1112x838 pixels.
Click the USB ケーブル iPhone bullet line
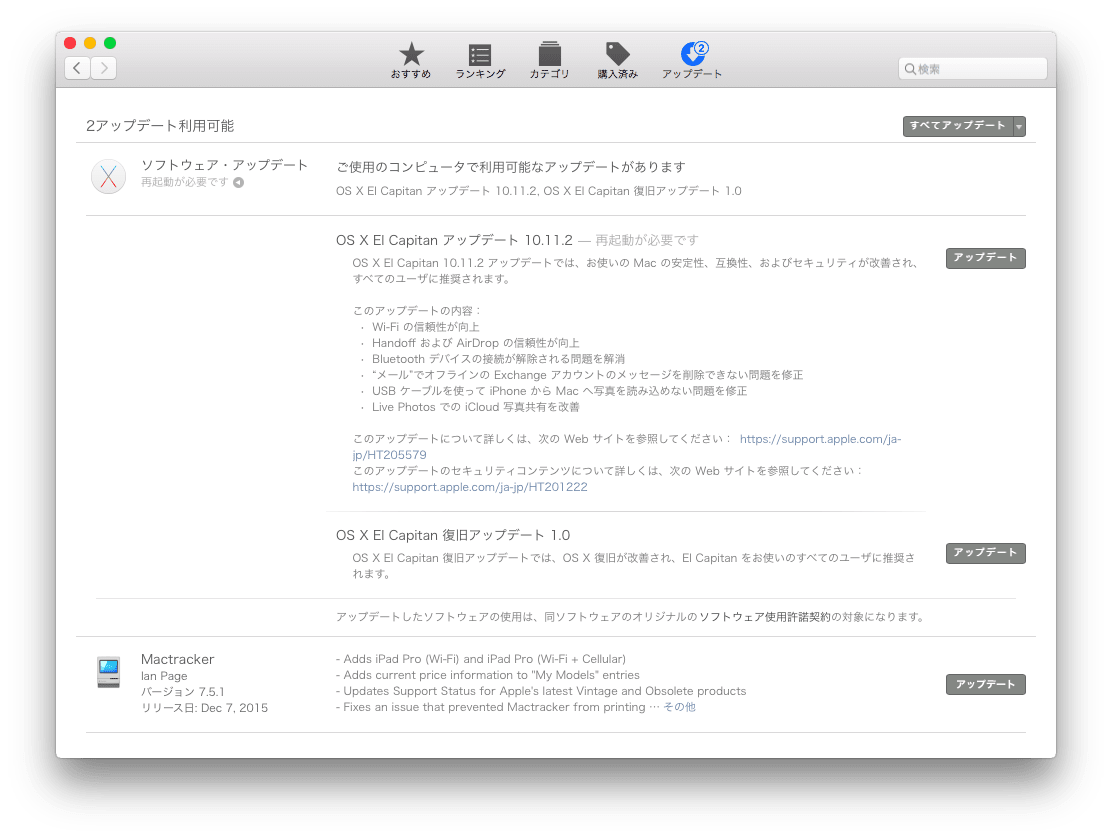[x=559, y=391]
